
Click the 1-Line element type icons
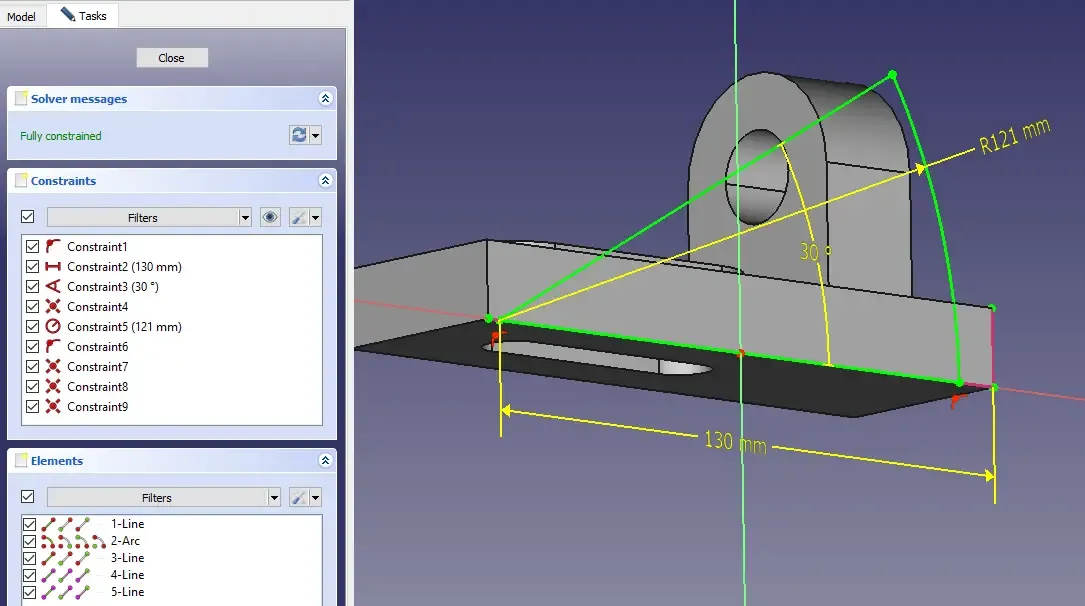click(x=66, y=524)
